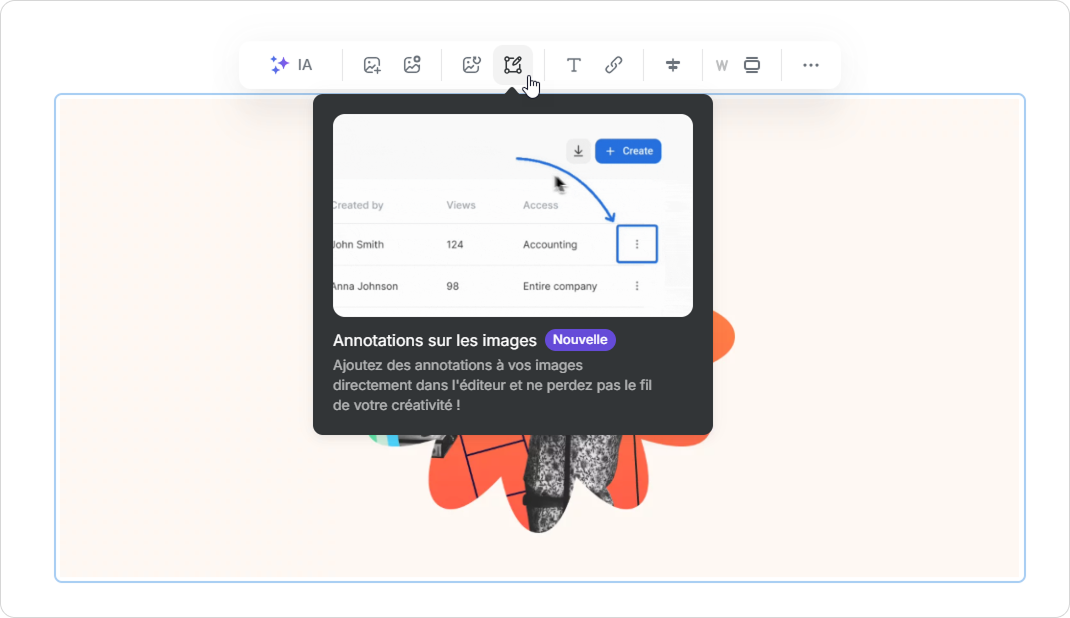Open the alignment options icon
The image size is (1070, 618).
pyautogui.click(x=673, y=65)
